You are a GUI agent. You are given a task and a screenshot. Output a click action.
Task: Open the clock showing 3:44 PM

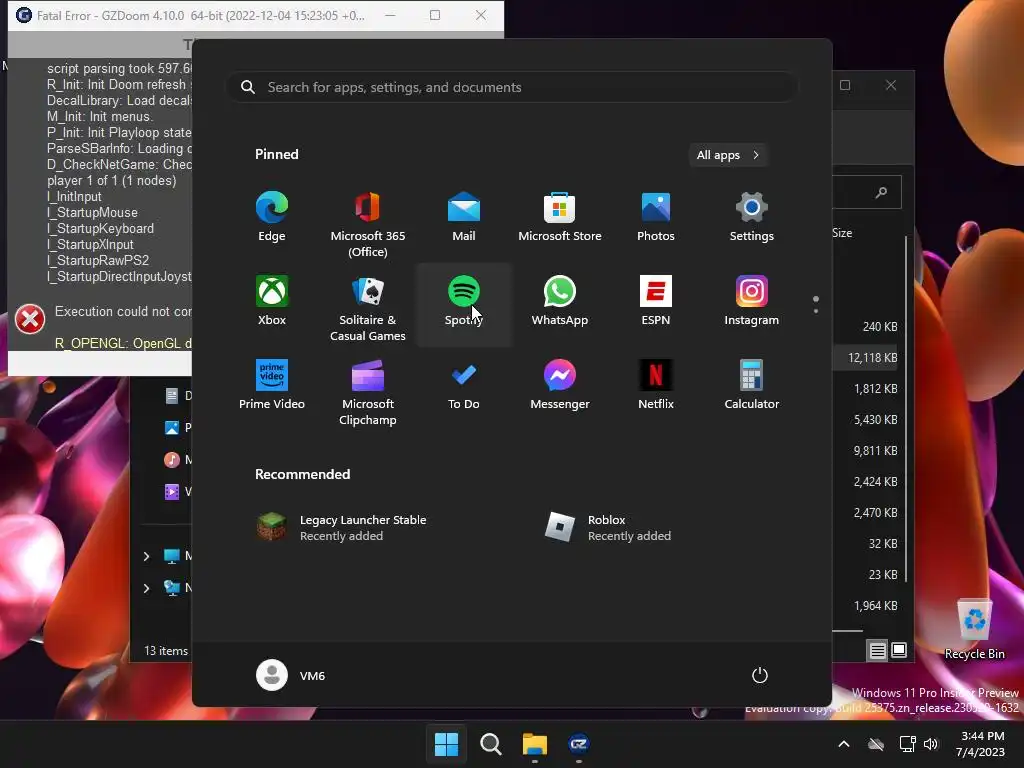981,744
